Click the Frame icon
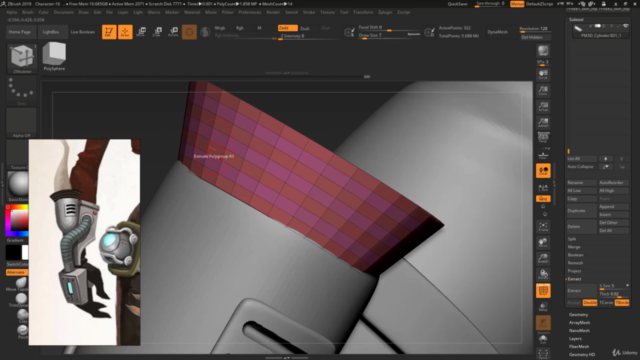Viewport: 640px width, 360px height. [543, 227]
